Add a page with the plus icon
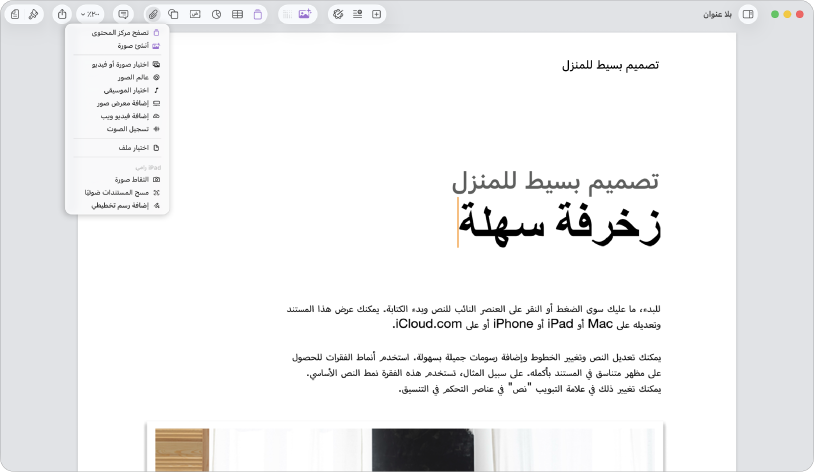This screenshot has width=814, height=473. pyautogui.click(x=376, y=15)
